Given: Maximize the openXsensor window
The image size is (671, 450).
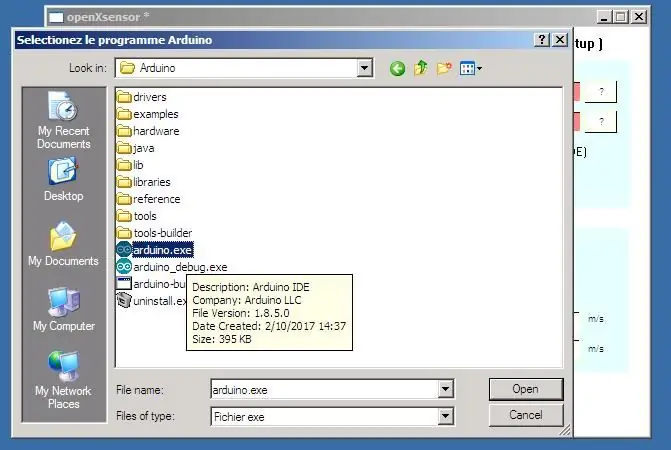Looking at the screenshot, I should coord(621,17).
